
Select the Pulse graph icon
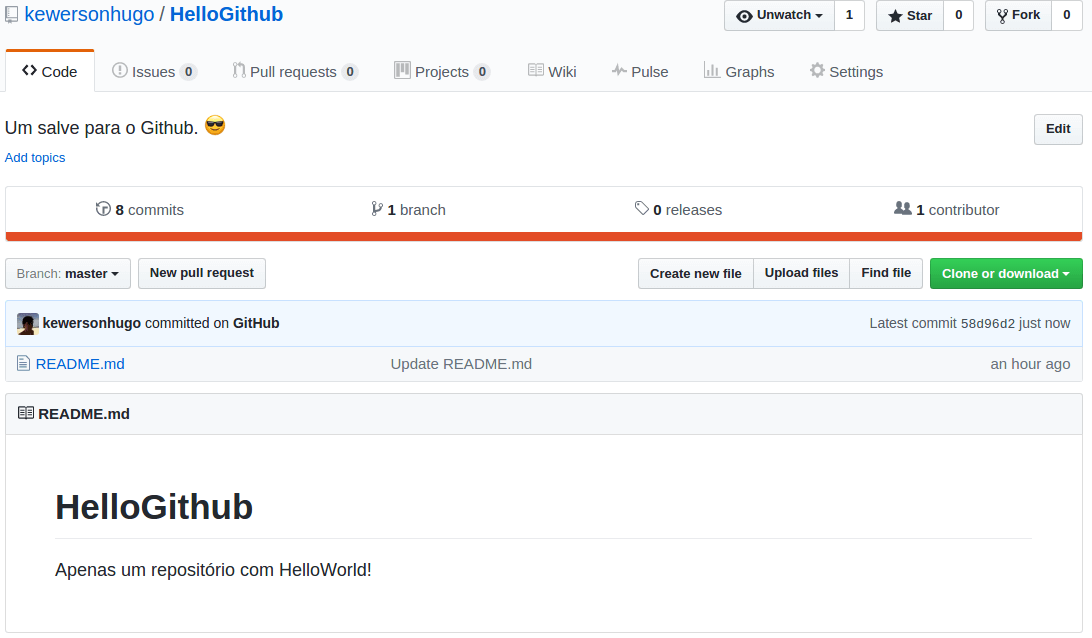tap(618, 71)
